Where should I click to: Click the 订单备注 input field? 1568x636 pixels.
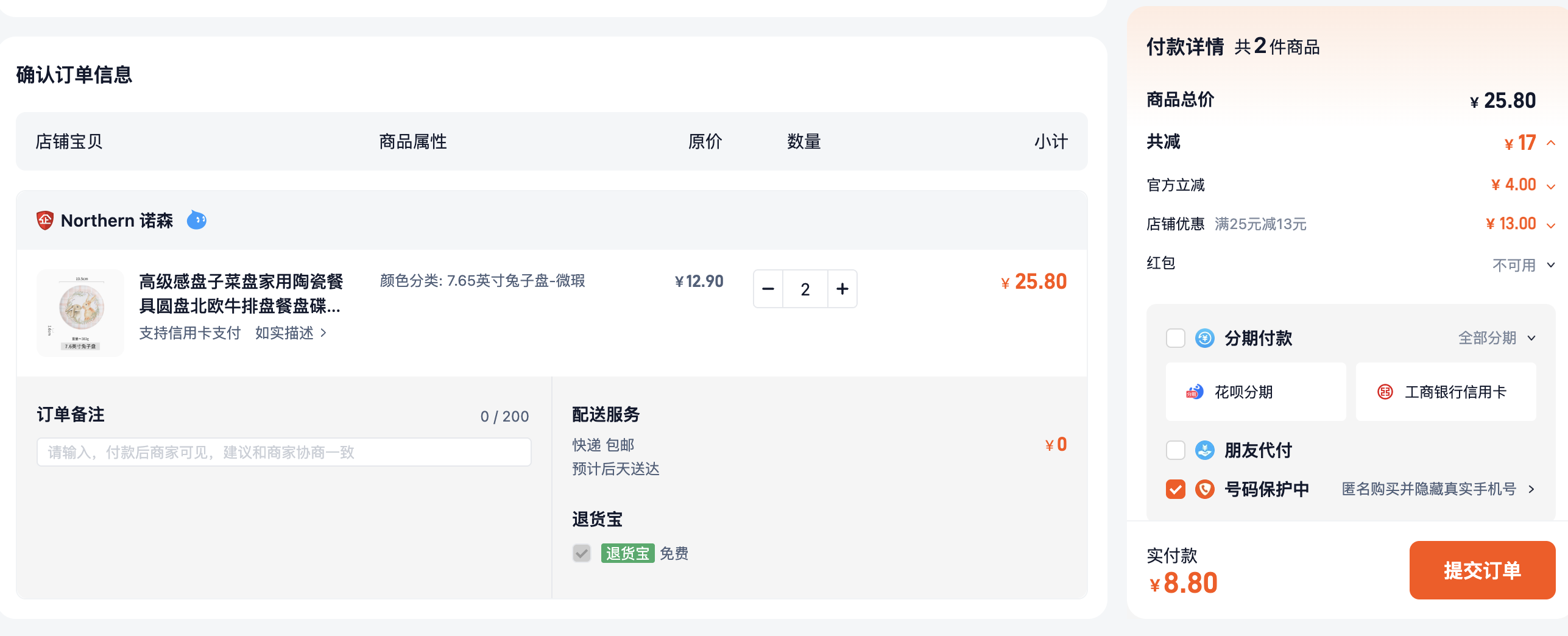click(284, 452)
